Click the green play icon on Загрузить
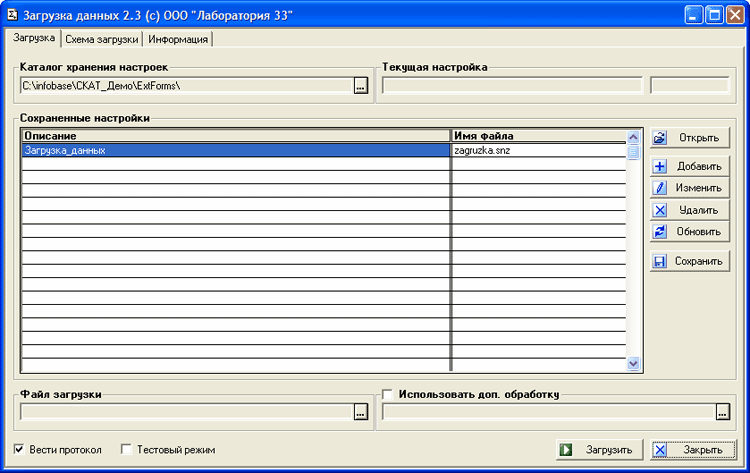 [567, 450]
